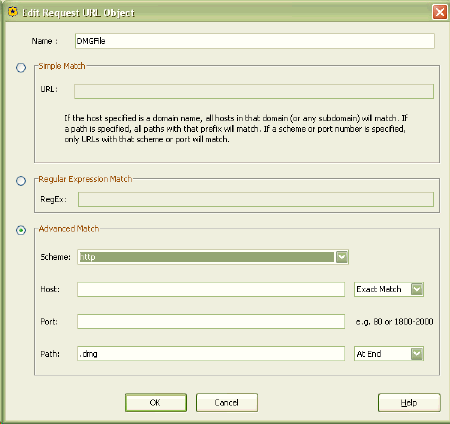Click the URL : label
The height and width of the screenshot is (424, 450).
[49, 89]
